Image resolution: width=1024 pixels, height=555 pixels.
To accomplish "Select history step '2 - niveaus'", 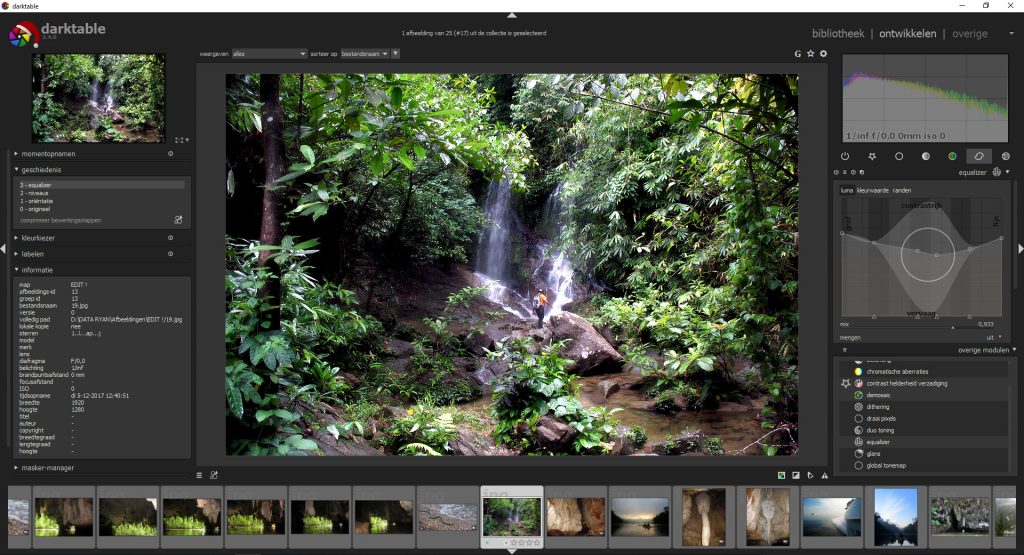I will tap(101, 193).
